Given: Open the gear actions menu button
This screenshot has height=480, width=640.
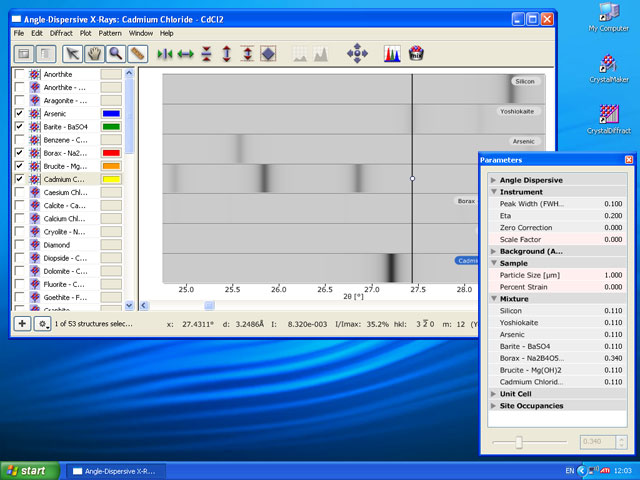Looking at the screenshot, I should 42,324.
